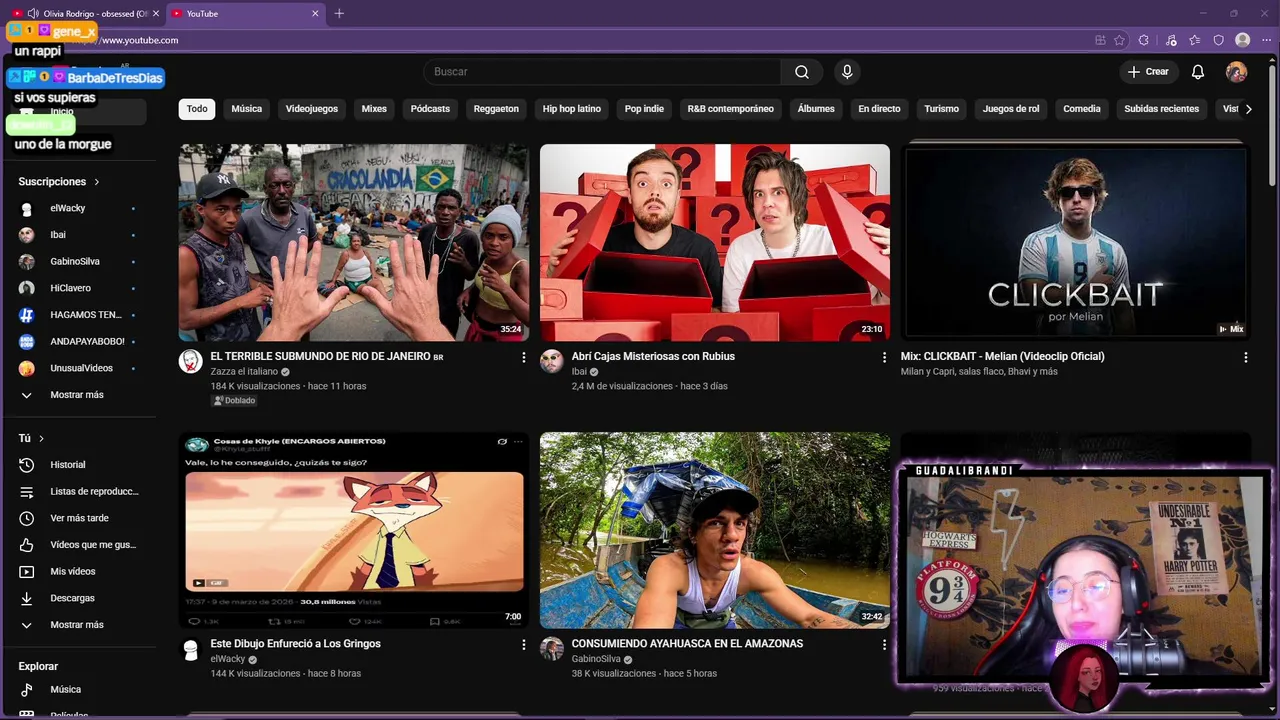This screenshot has height=720, width=1280.
Task: Open Ver más tarde in sidebar
Action: tap(80, 518)
